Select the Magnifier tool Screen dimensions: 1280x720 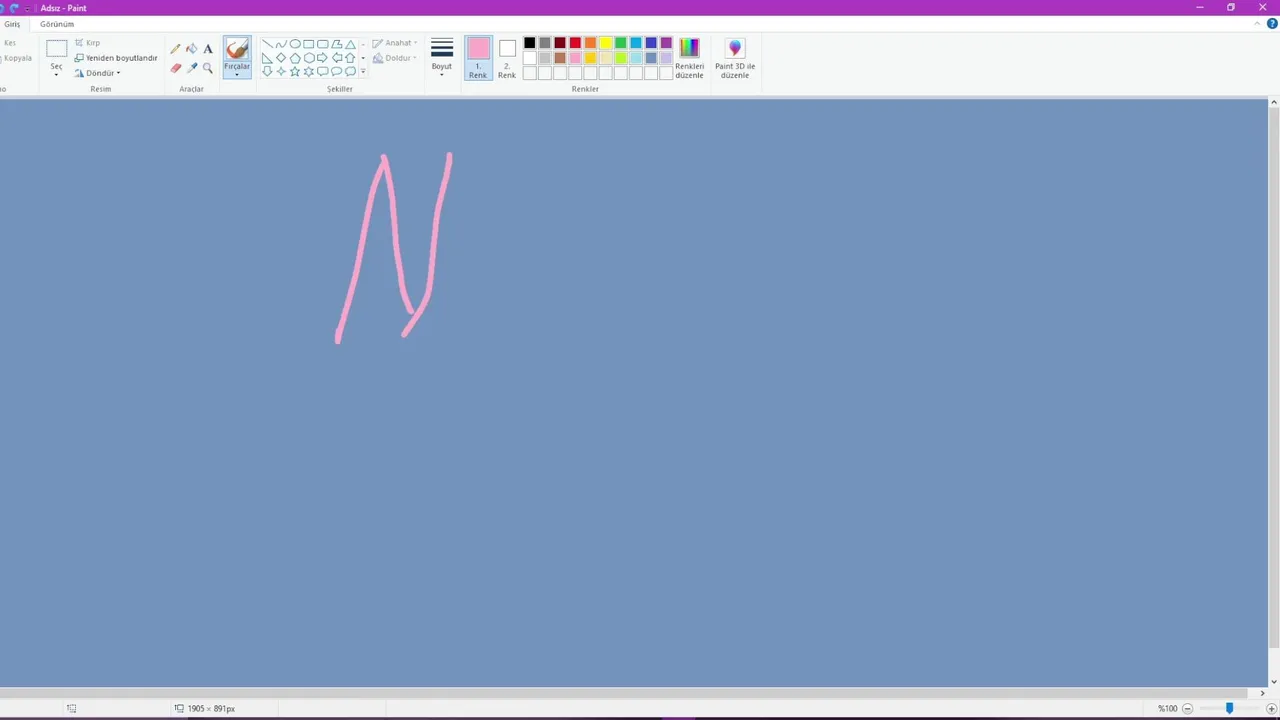(208, 68)
